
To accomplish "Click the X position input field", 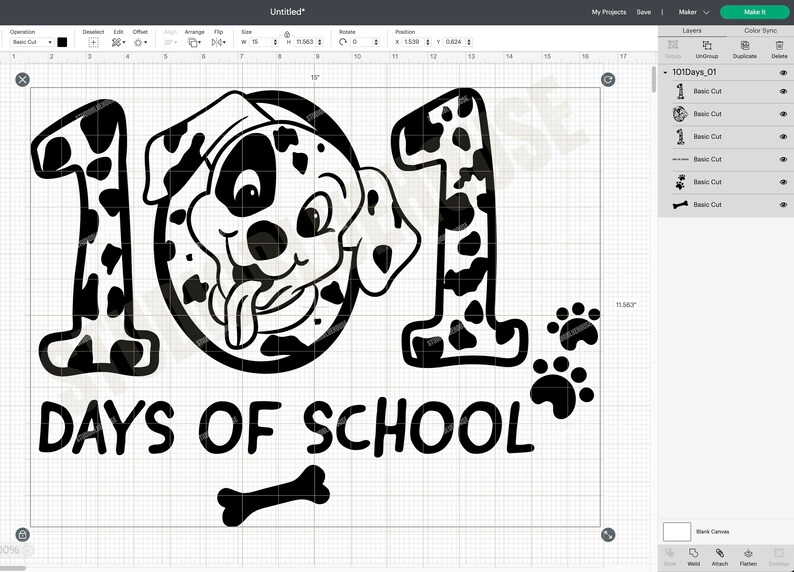I will pos(413,43).
